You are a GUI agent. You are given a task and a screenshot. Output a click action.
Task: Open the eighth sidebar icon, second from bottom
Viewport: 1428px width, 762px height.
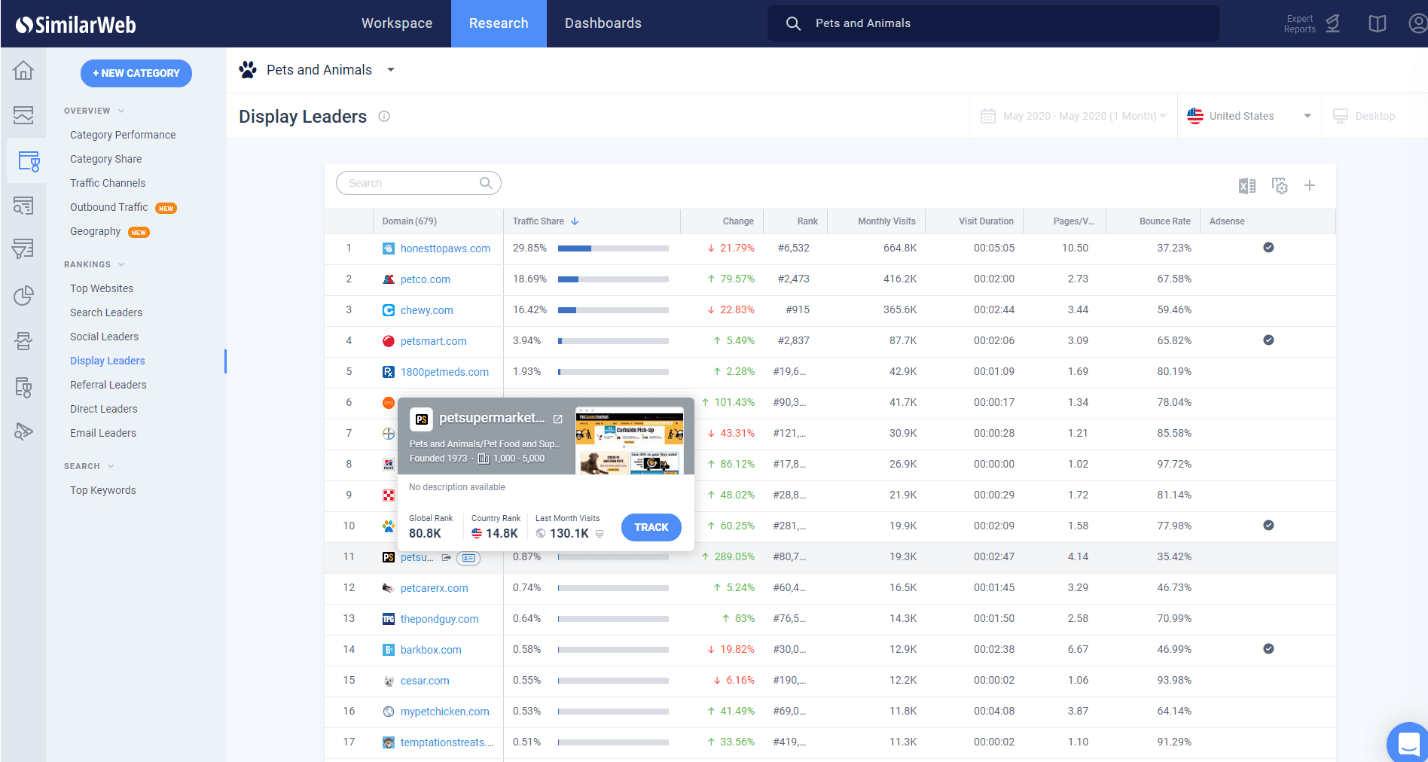pos(23,386)
